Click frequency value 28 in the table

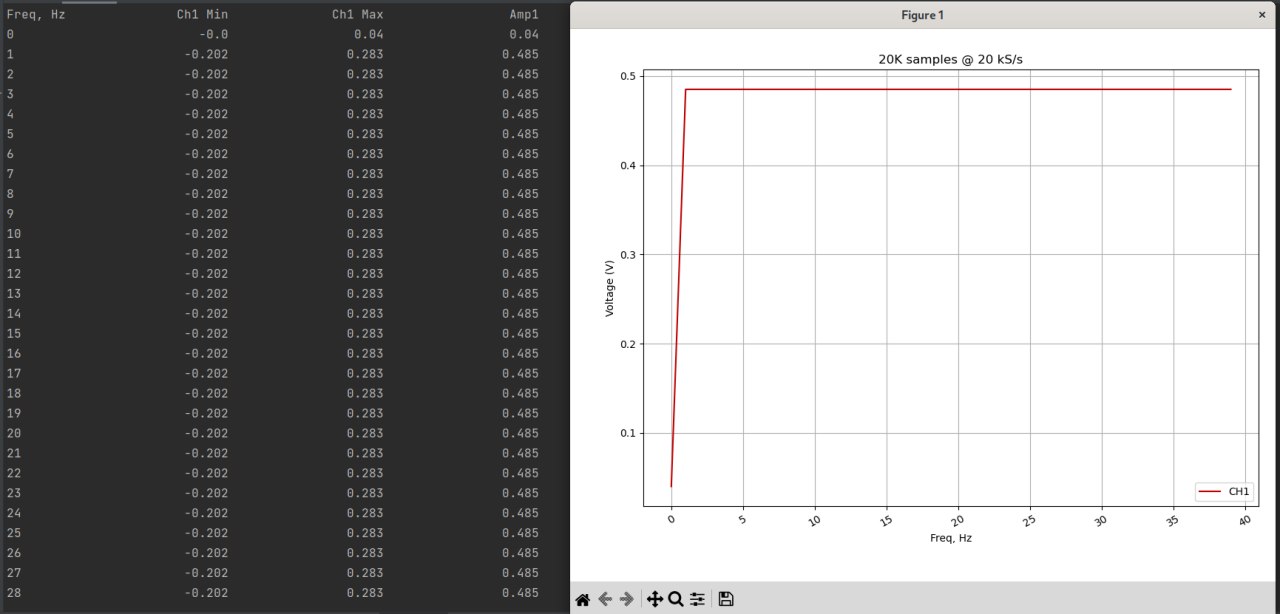(x=14, y=593)
